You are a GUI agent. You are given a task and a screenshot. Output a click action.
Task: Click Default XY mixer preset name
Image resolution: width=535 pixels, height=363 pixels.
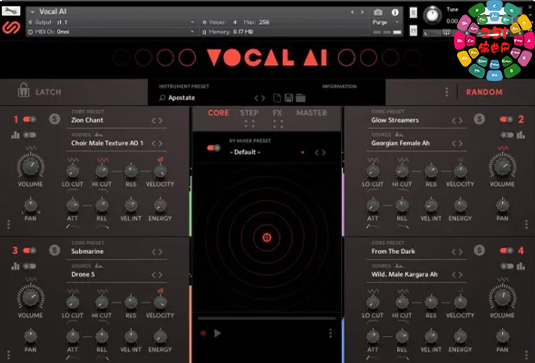point(245,152)
